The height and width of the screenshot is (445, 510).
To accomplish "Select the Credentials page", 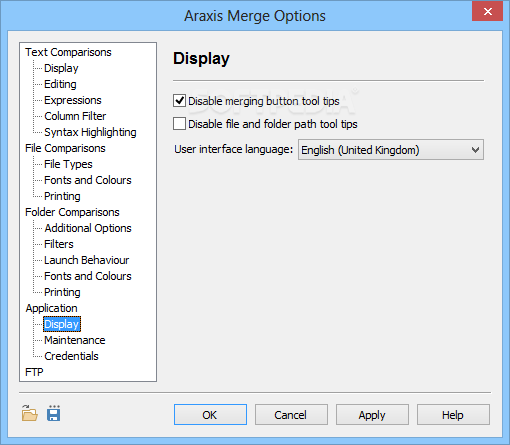I will click(71, 356).
